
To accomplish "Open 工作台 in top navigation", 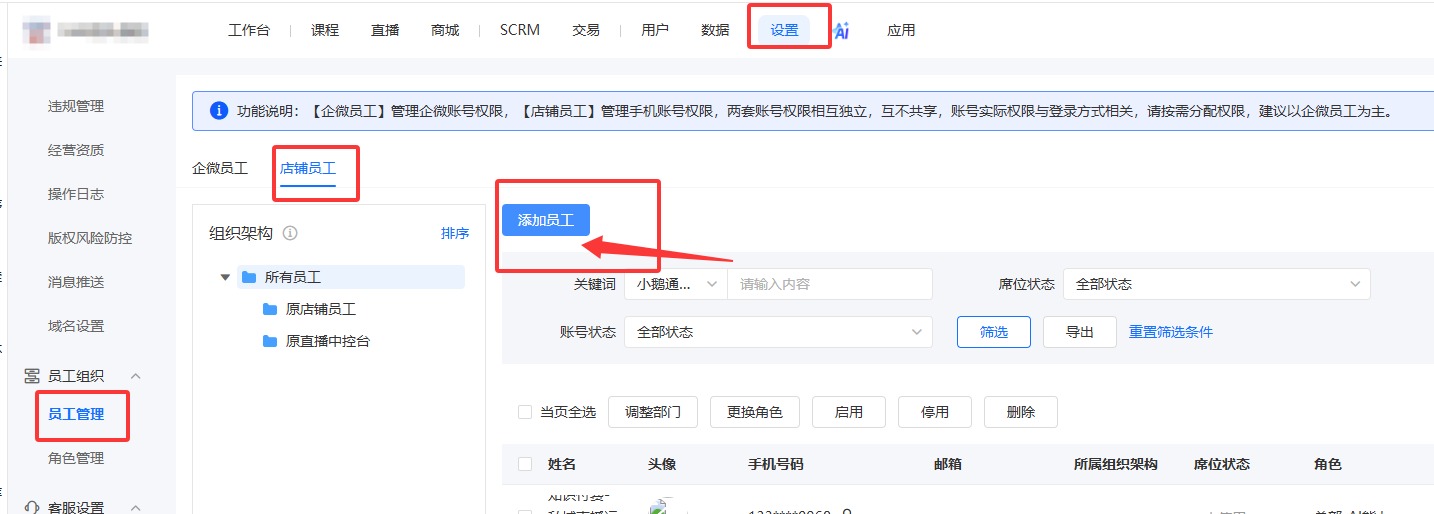I will tap(249, 30).
